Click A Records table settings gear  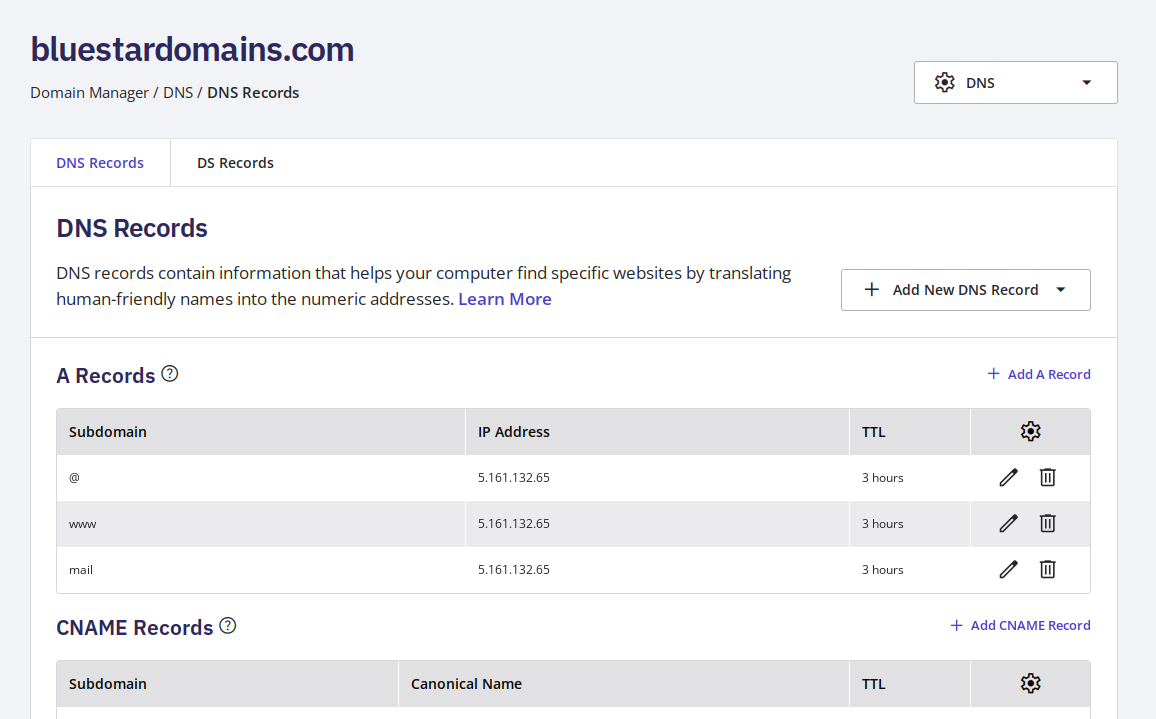[1030, 432]
